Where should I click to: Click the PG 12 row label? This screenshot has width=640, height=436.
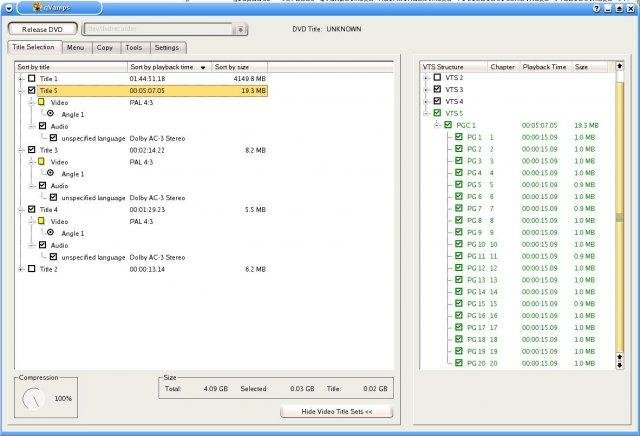tap(476, 268)
